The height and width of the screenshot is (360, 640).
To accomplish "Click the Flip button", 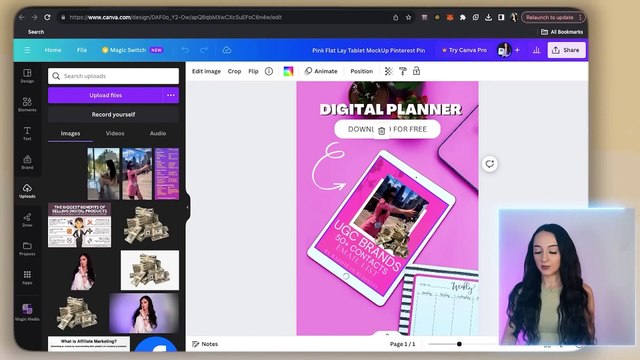I will [253, 71].
